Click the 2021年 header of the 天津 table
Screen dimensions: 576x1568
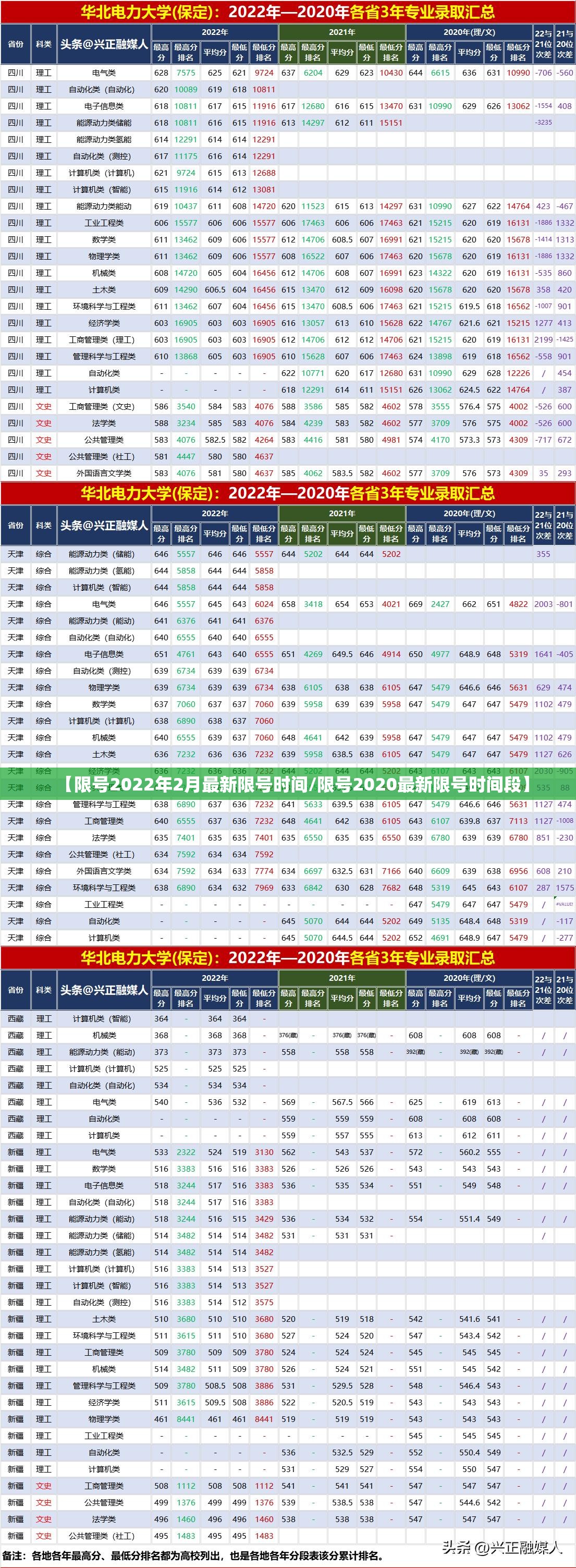coord(342,514)
